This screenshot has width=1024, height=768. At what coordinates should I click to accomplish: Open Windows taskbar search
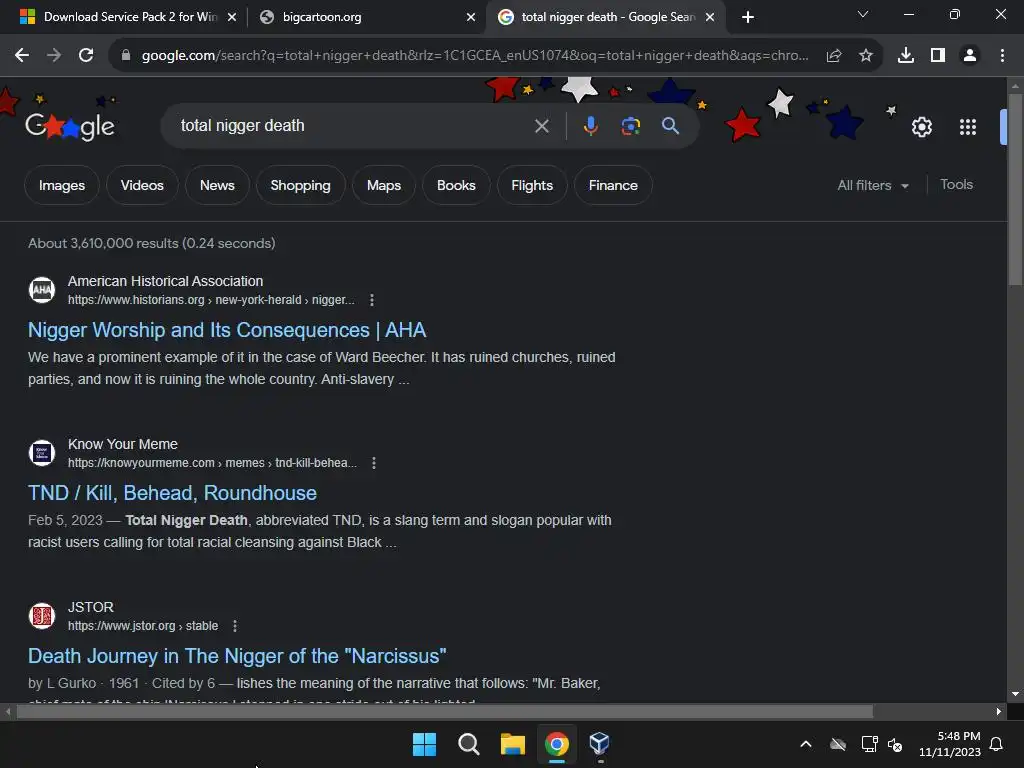tap(468, 744)
